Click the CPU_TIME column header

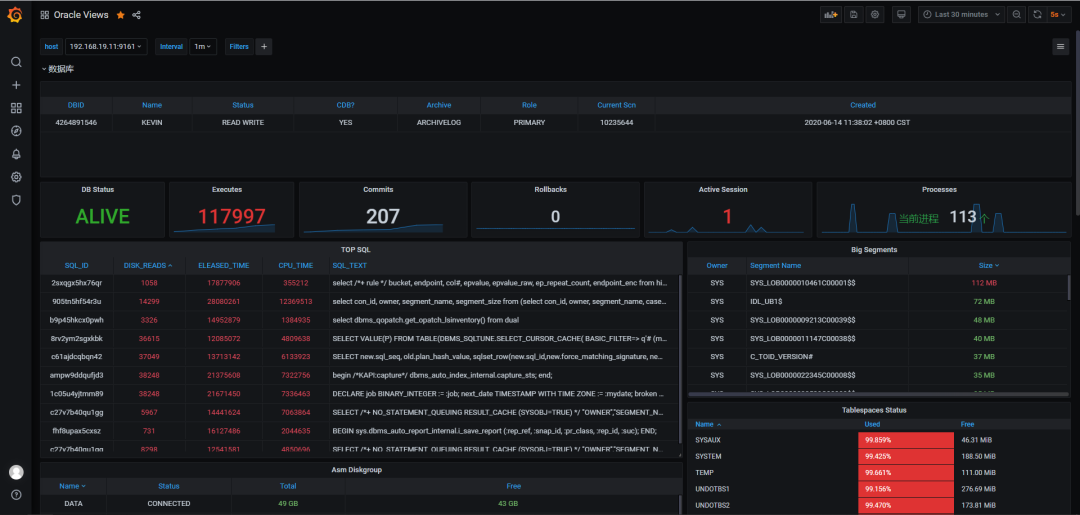[295, 265]
